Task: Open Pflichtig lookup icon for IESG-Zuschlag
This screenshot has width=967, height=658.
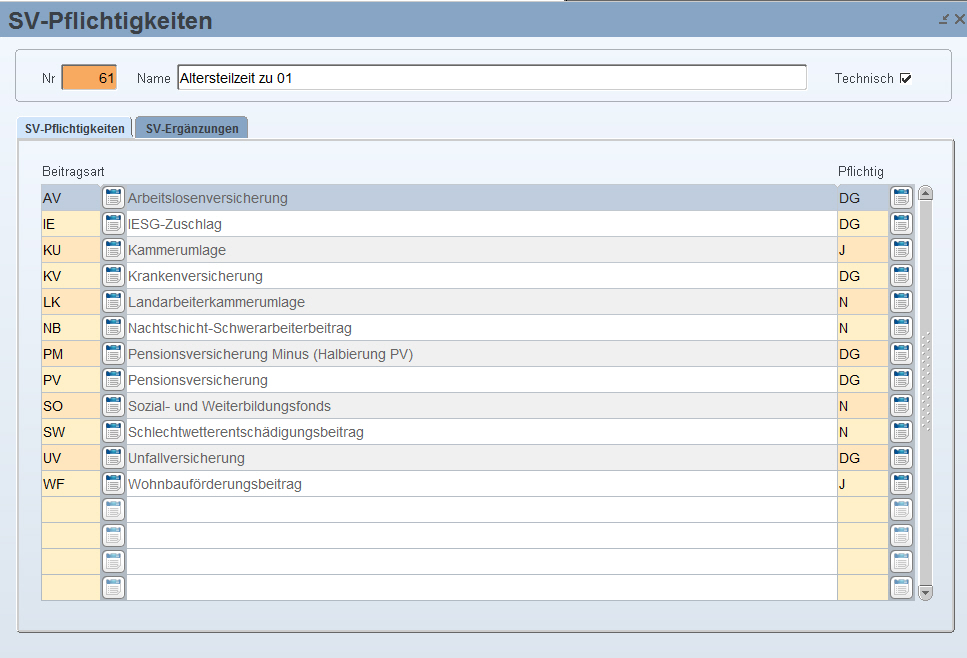Action: point(901,224)
